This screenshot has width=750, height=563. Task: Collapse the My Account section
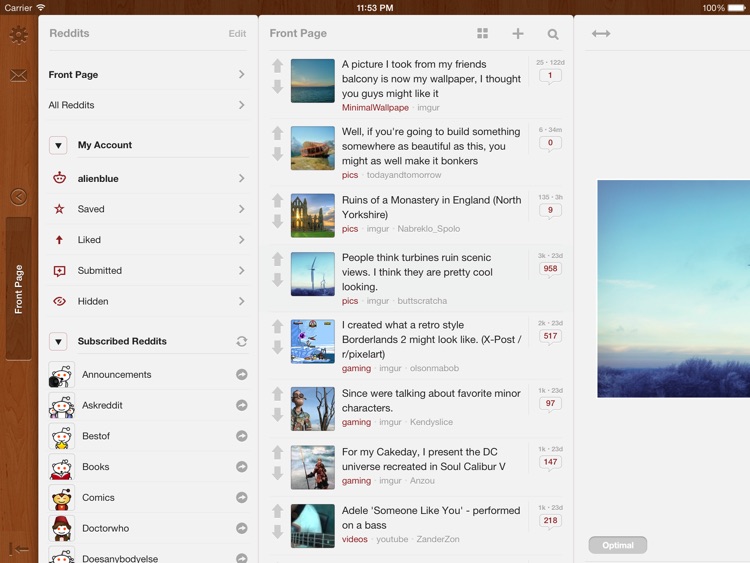coord(58,145)
